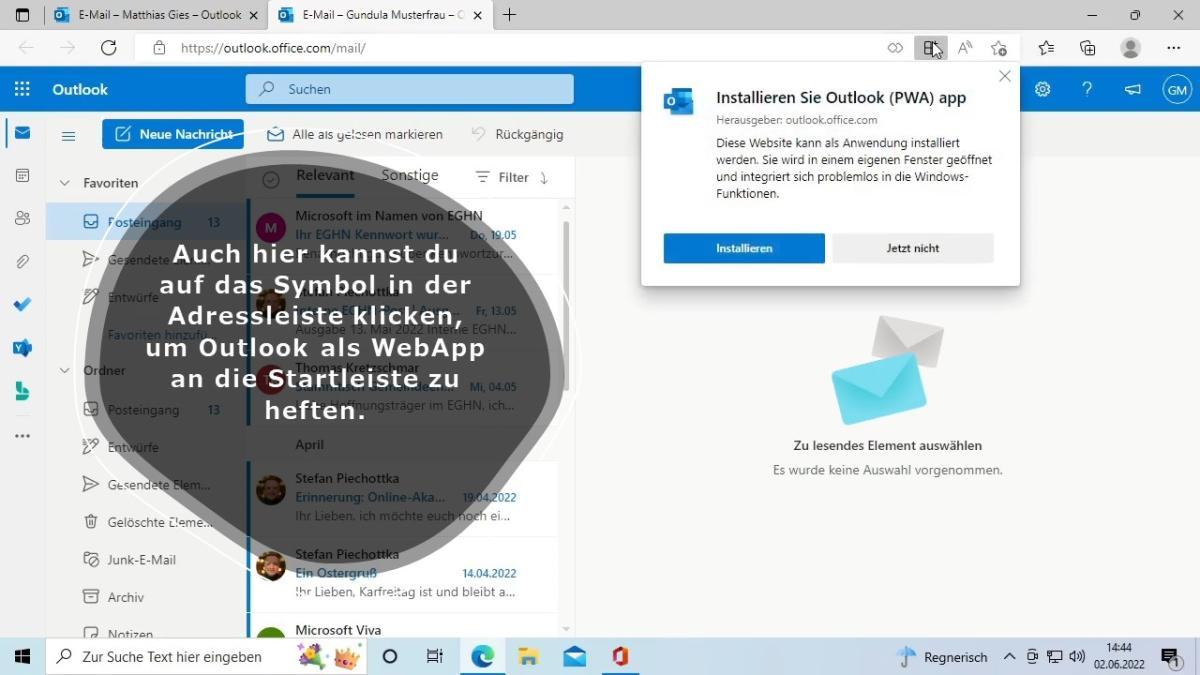This screenshot has width=1200, height=675.
Task: Open the Outlook app launcher grid
Action: coord(22,89)
